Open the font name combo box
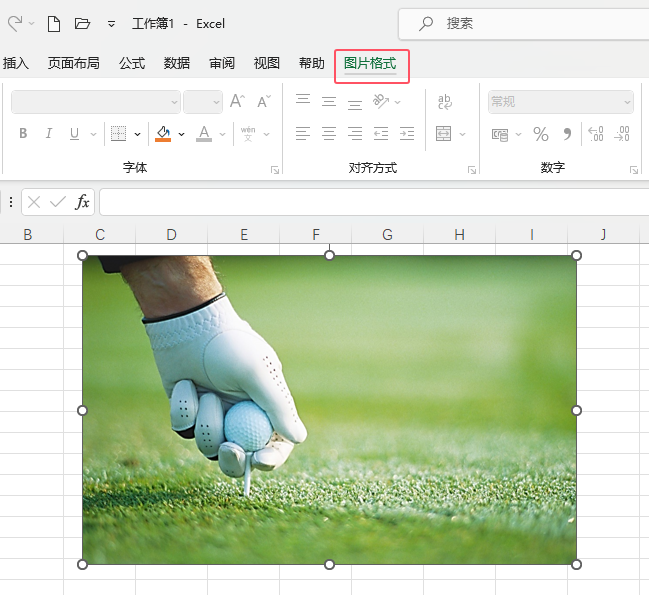 [96, 102]
